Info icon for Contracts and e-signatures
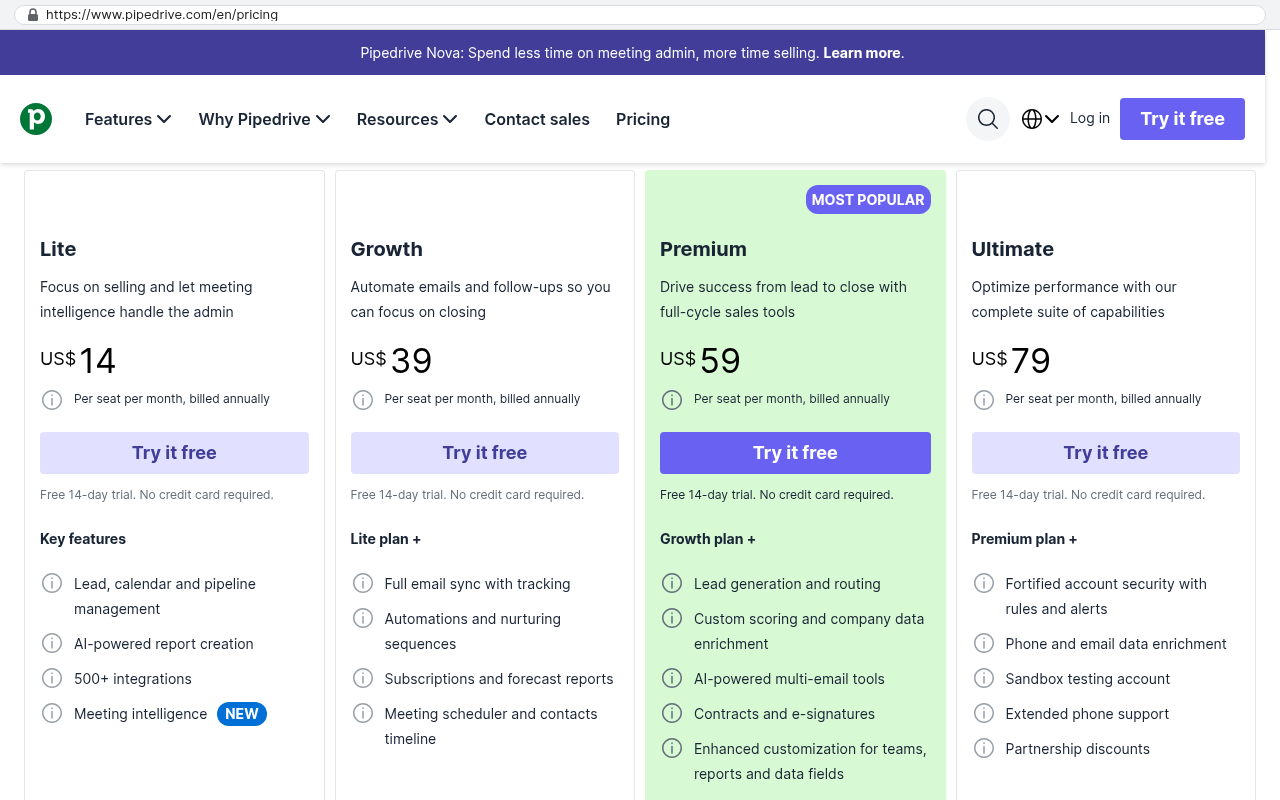This screenshot has height=800, width=1280. [672, 713]
